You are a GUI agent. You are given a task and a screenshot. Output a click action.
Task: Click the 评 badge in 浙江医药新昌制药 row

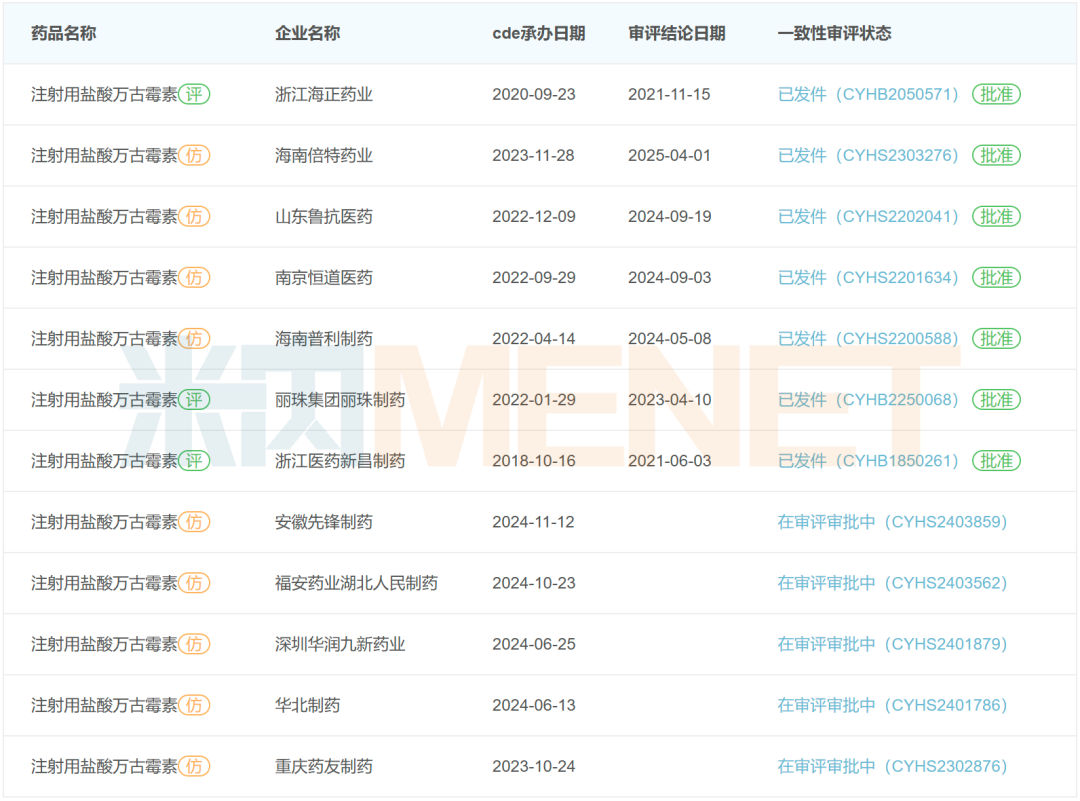[x=194, y=461]
